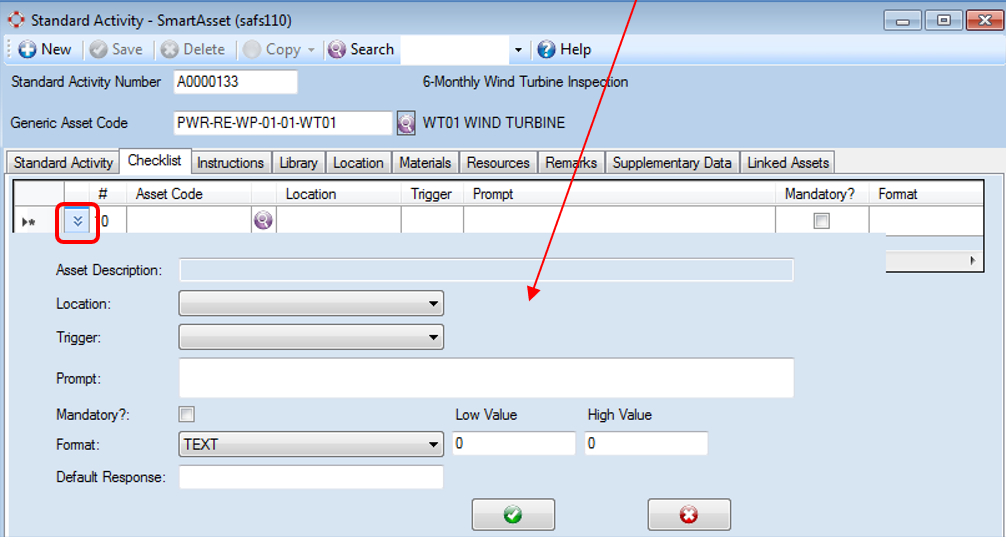The image size is (1006, 537).
Task: Click the Copy toolbar button
Action: (273, 49)
